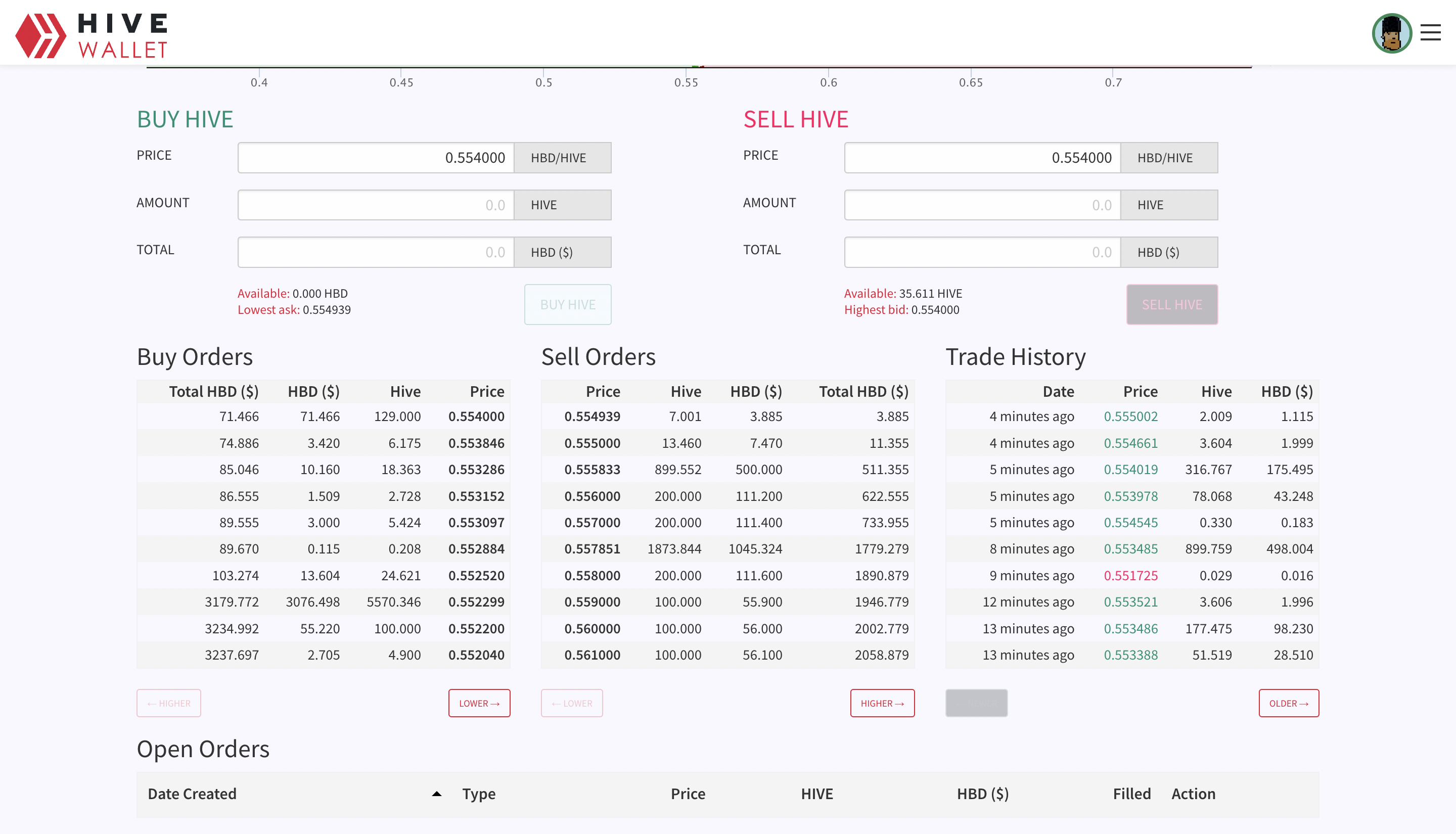Select buy order at price 0.554000

coord(323,416)
